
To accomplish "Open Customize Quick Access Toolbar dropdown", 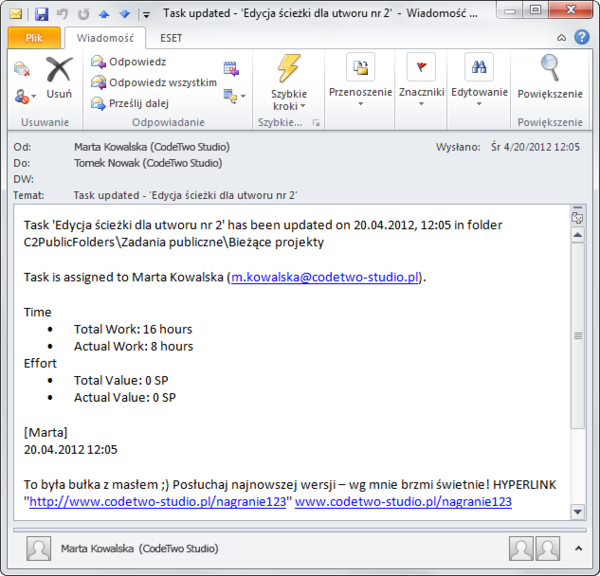I will (146, 15).
